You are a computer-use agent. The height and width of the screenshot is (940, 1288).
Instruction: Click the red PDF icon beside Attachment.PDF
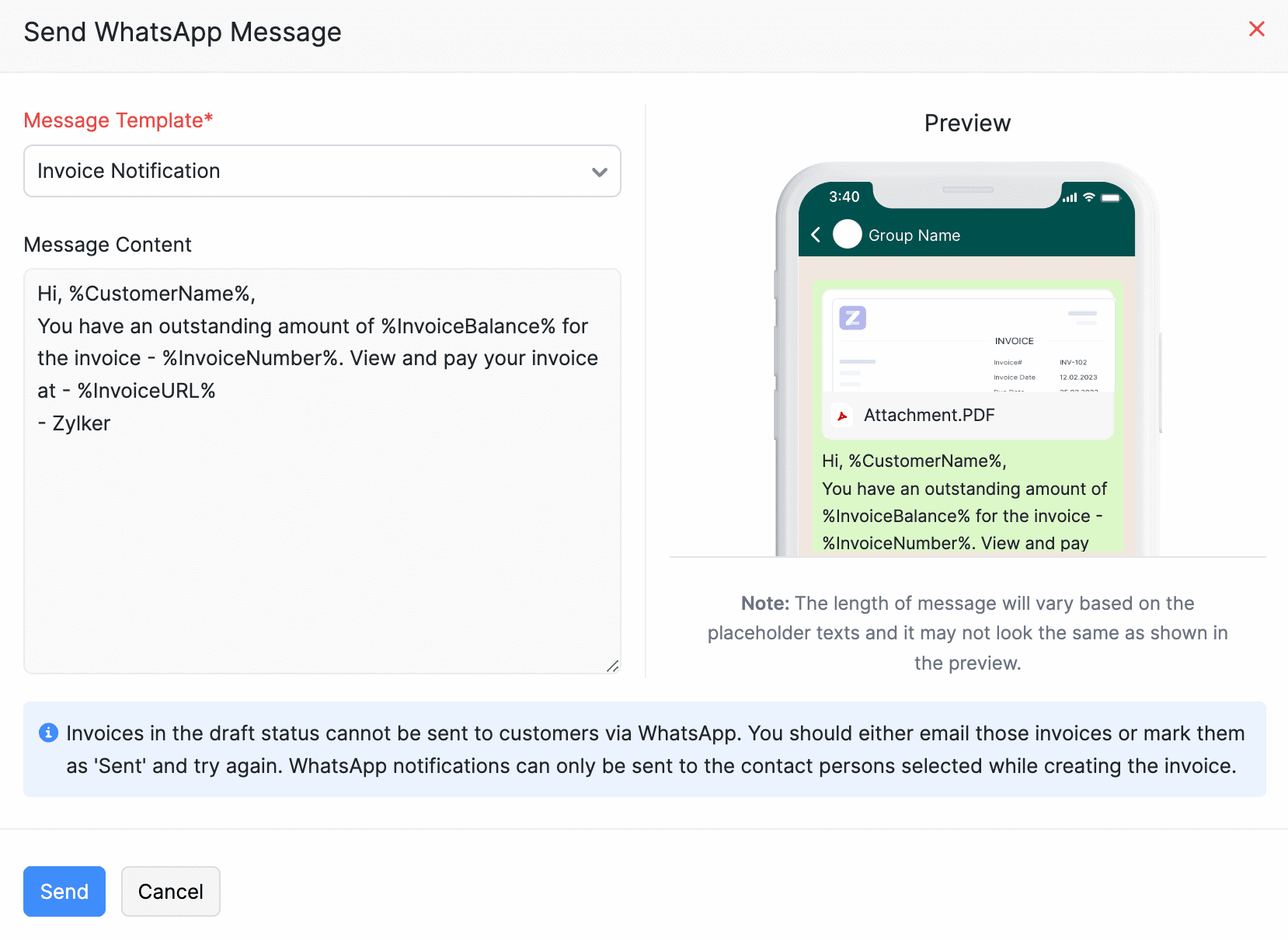tap(842, 416)
